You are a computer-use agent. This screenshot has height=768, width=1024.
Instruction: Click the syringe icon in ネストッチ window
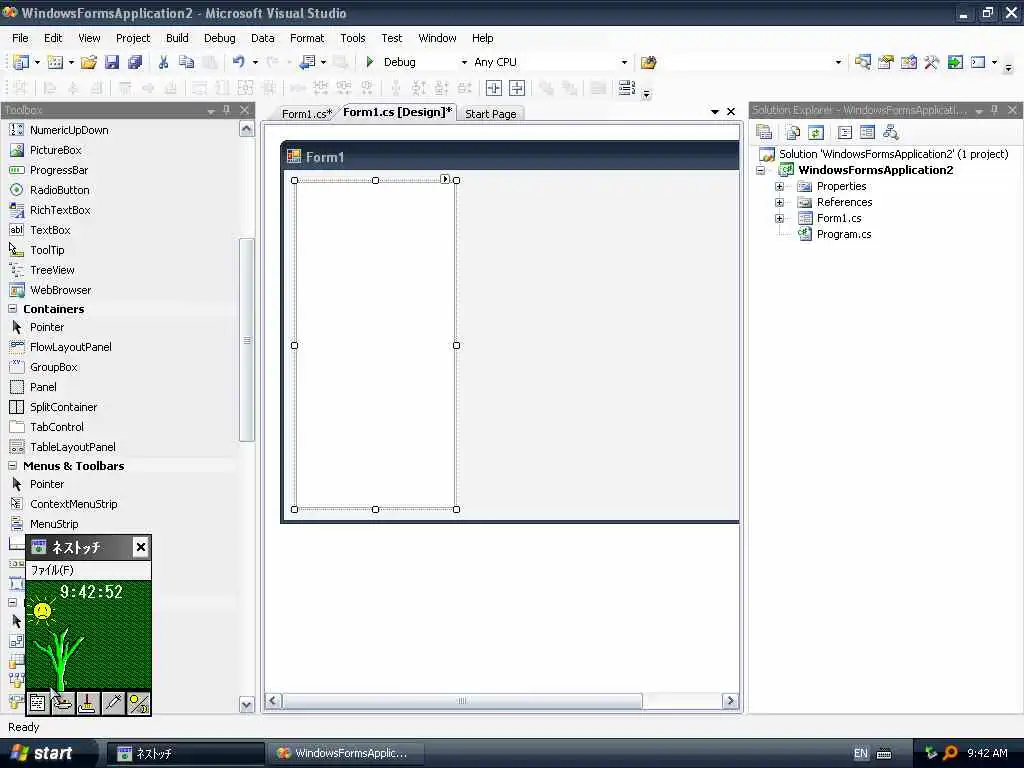tap(113, 703)
